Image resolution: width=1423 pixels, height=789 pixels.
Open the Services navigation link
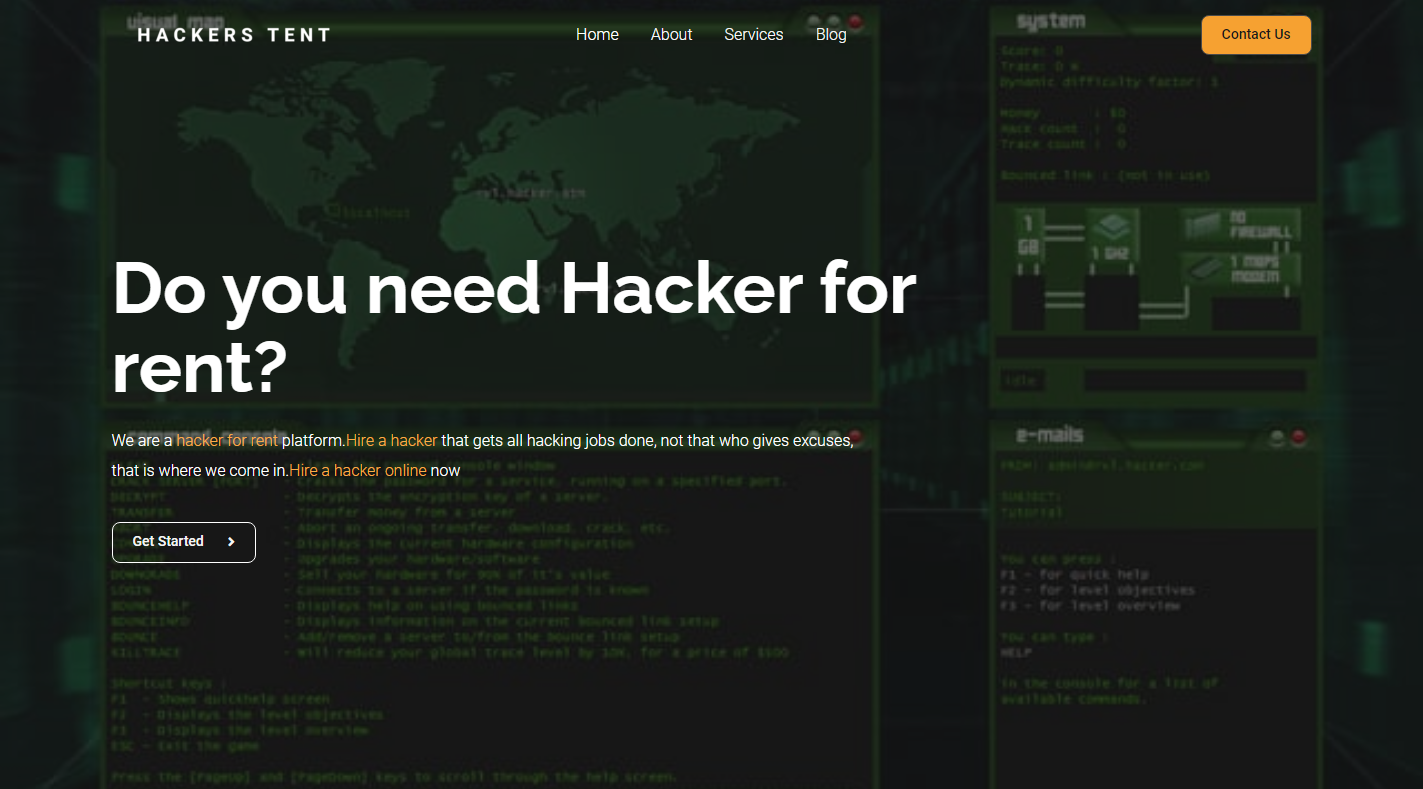(753, 35)
